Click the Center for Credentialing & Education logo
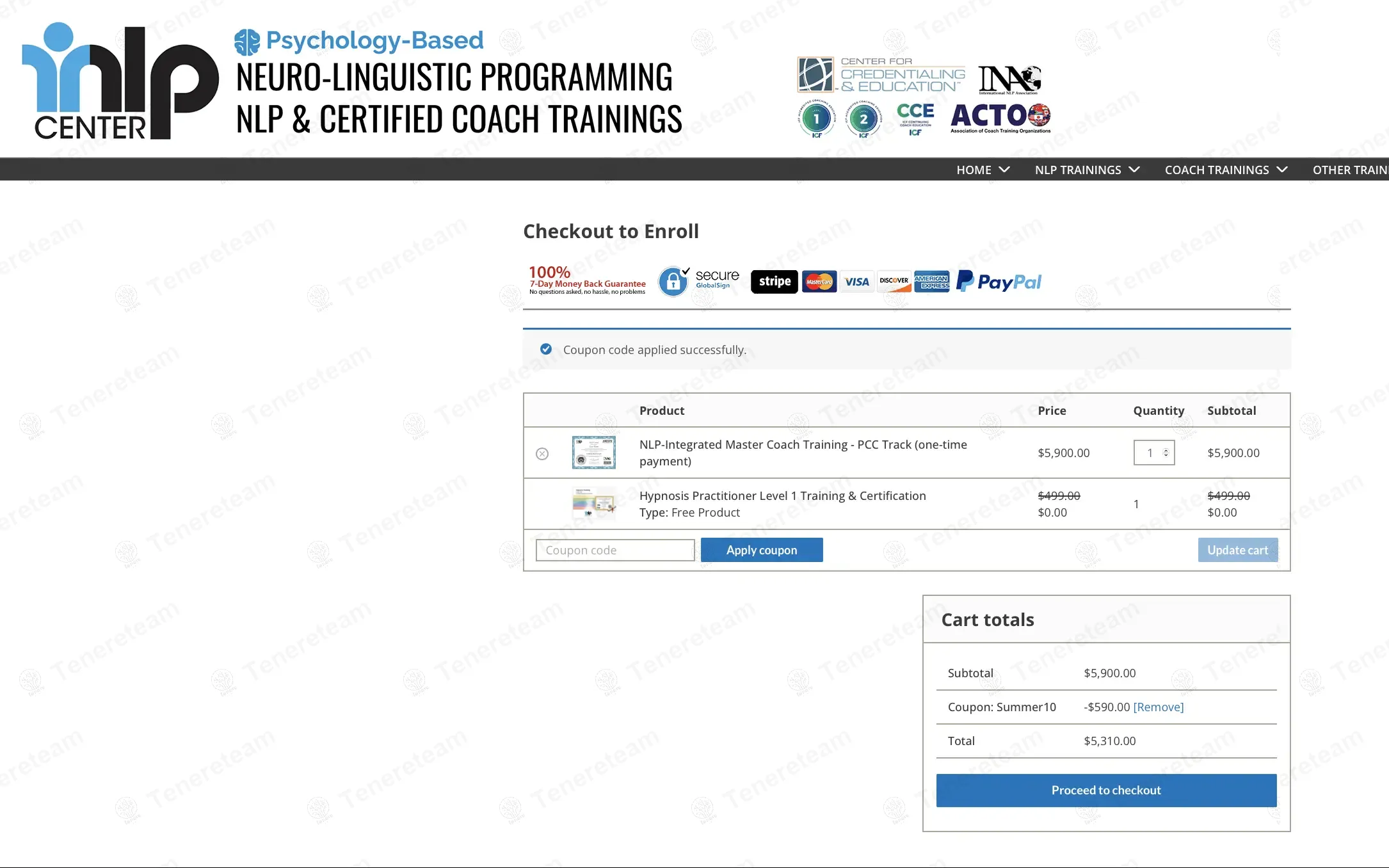Viewport: 1389px width, 868px height. point(881,75)
